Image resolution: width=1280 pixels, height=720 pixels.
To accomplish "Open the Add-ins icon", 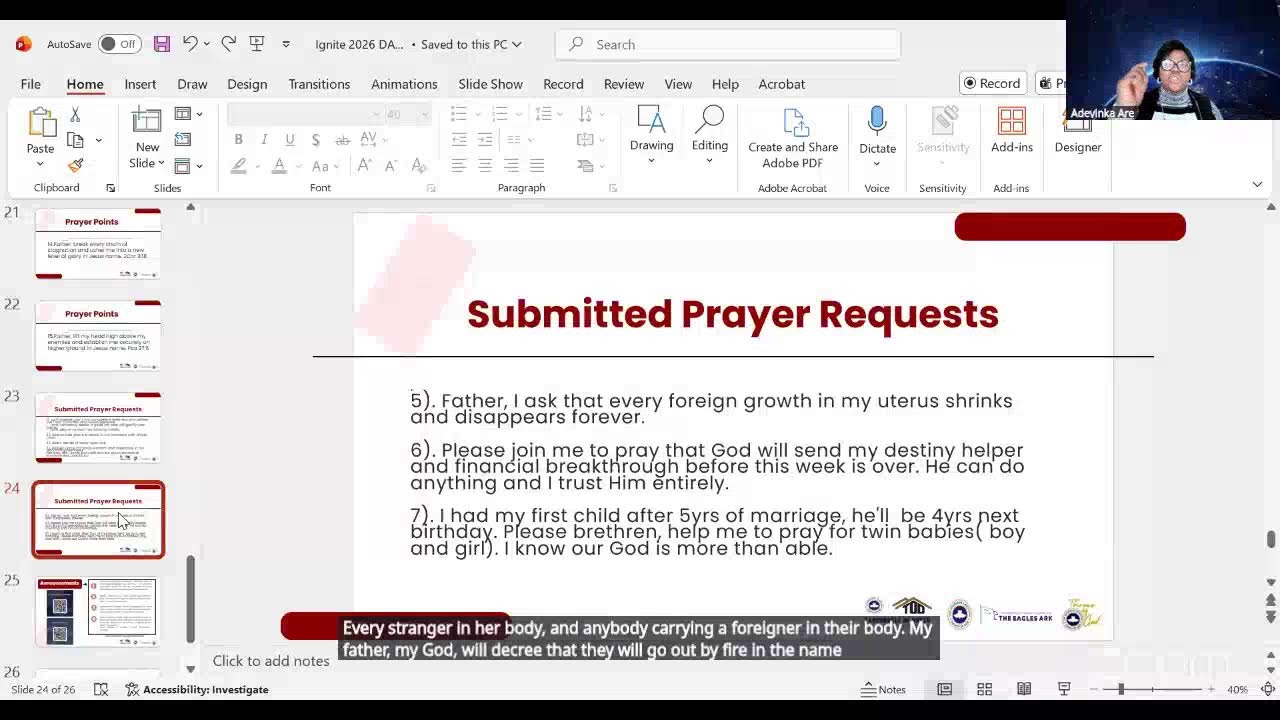I will 1012,122.
